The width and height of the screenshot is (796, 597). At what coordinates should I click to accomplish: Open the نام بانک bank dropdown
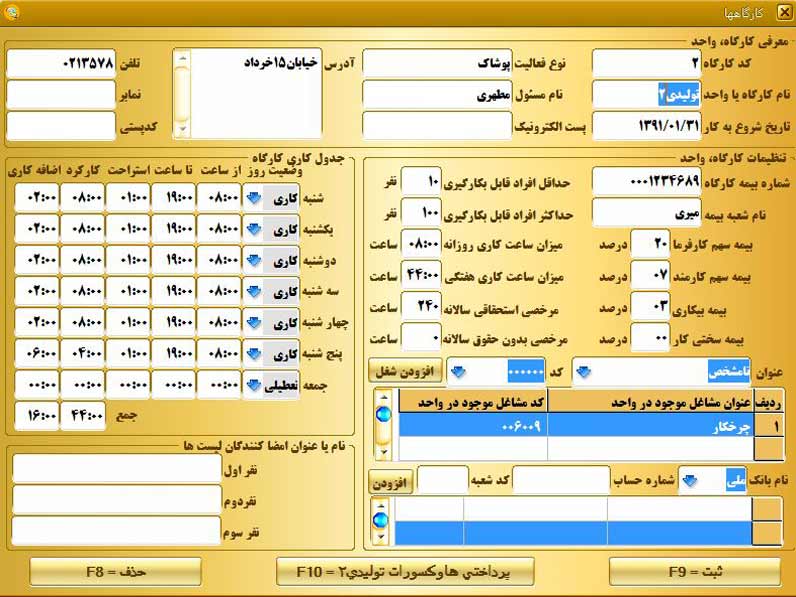[689, 480]
